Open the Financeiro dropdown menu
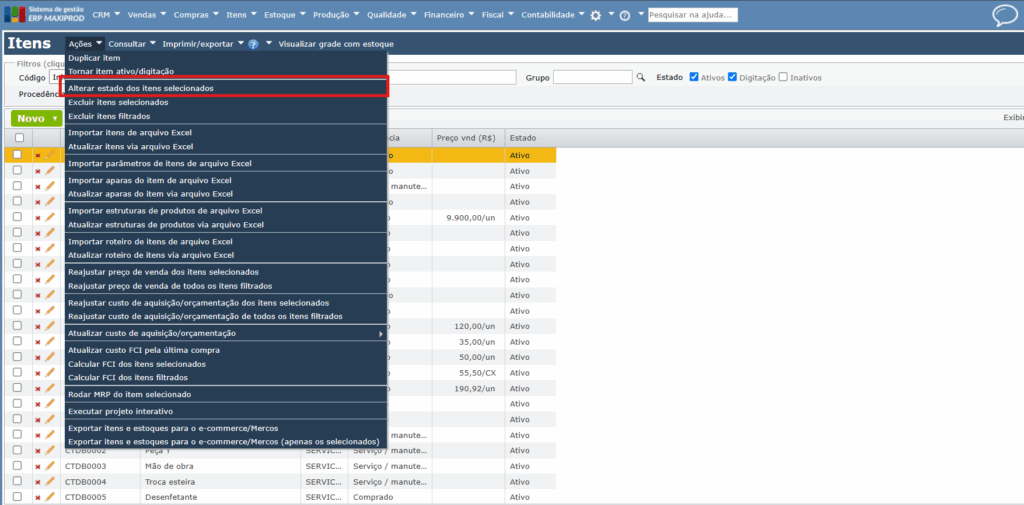This screenshot has width=1024, height=505. [x=449, y=14]
